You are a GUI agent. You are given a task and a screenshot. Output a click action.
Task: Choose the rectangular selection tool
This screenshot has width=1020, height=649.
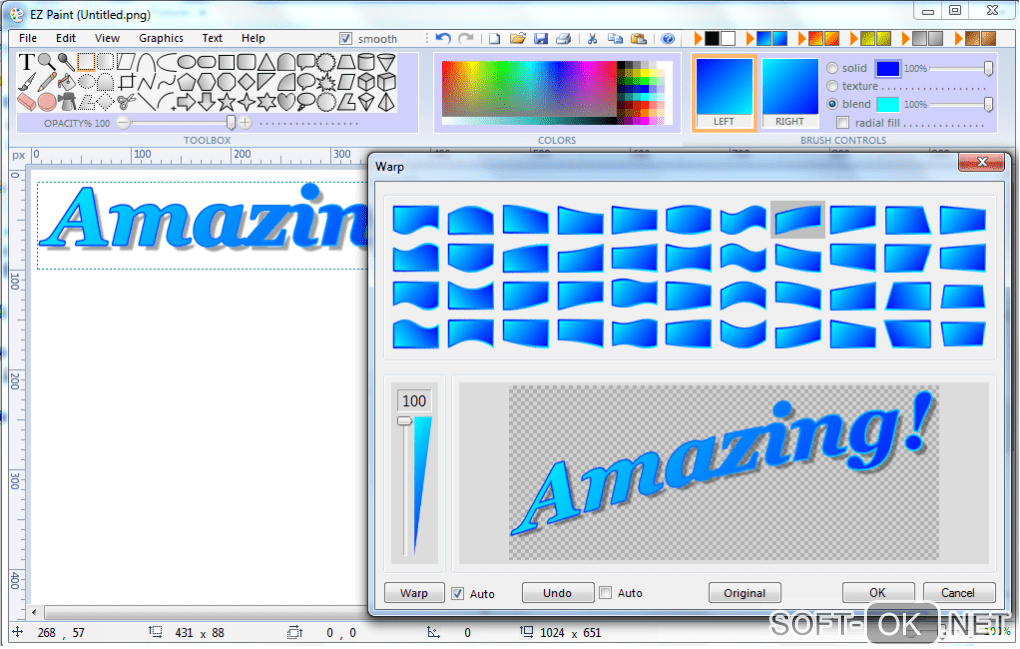[86, 62]
